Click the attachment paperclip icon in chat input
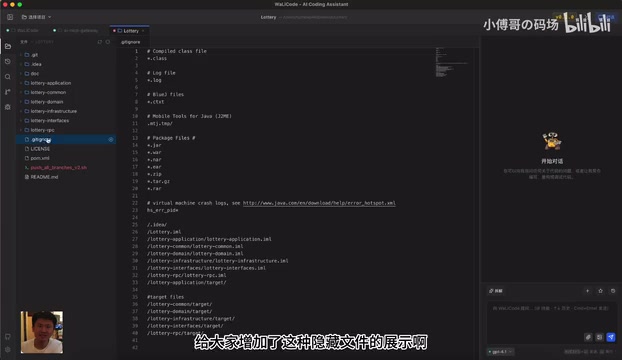Viewport: 622px width, 360px height. coord(588,337)
